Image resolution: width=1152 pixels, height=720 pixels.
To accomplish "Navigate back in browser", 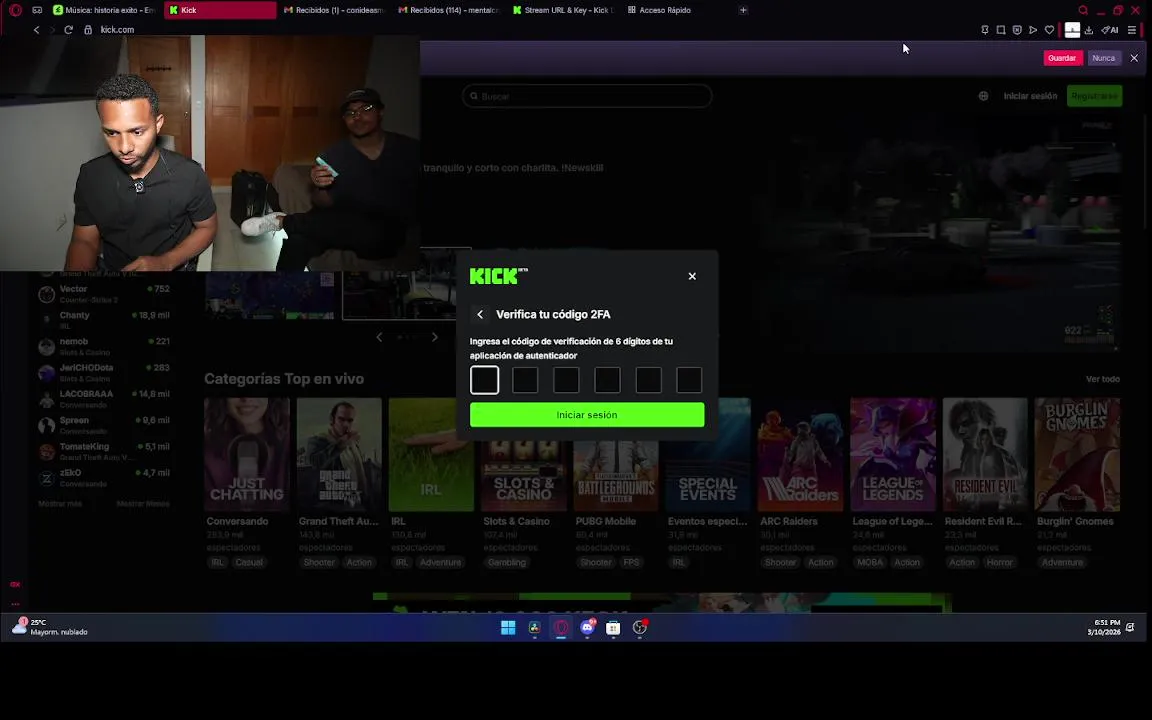I will tap(36, 29).
